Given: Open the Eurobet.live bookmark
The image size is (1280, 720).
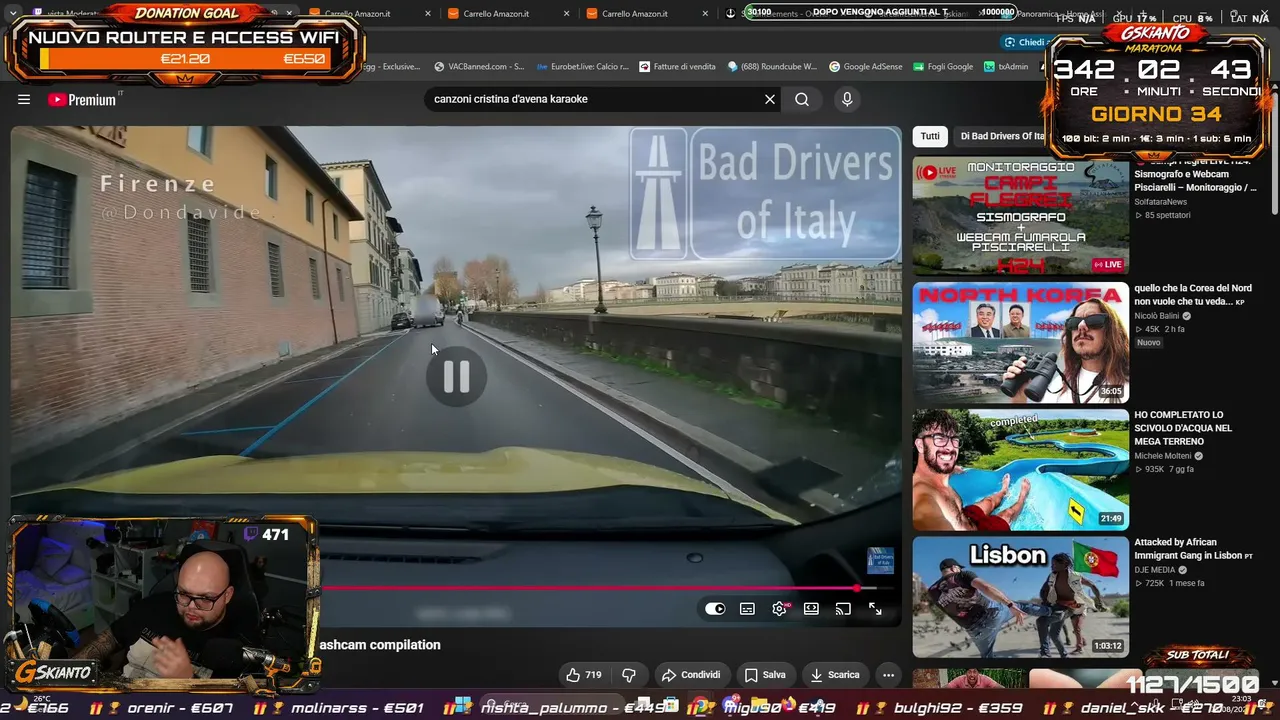Looking at the screenshot, I should [x=582, y=67].
